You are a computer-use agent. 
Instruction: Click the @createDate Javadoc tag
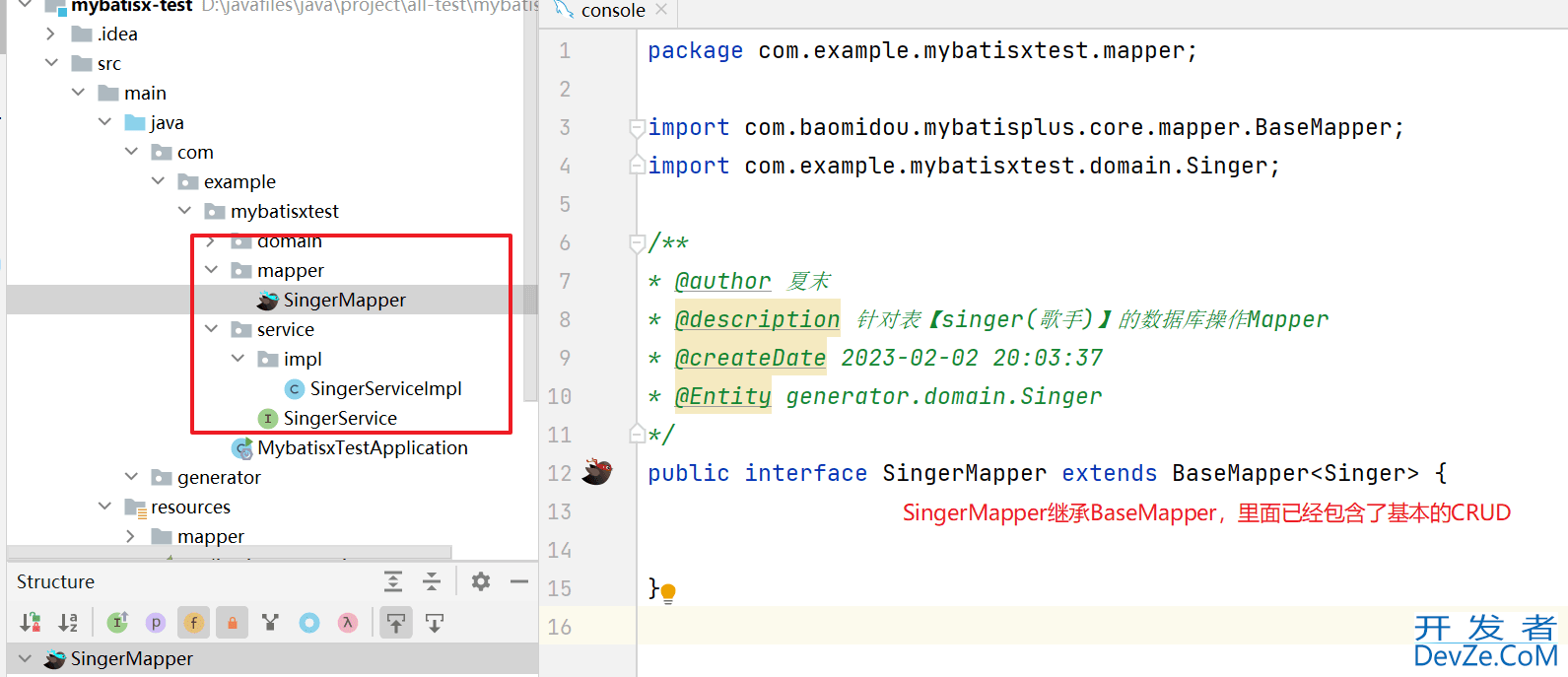point(750,358)
